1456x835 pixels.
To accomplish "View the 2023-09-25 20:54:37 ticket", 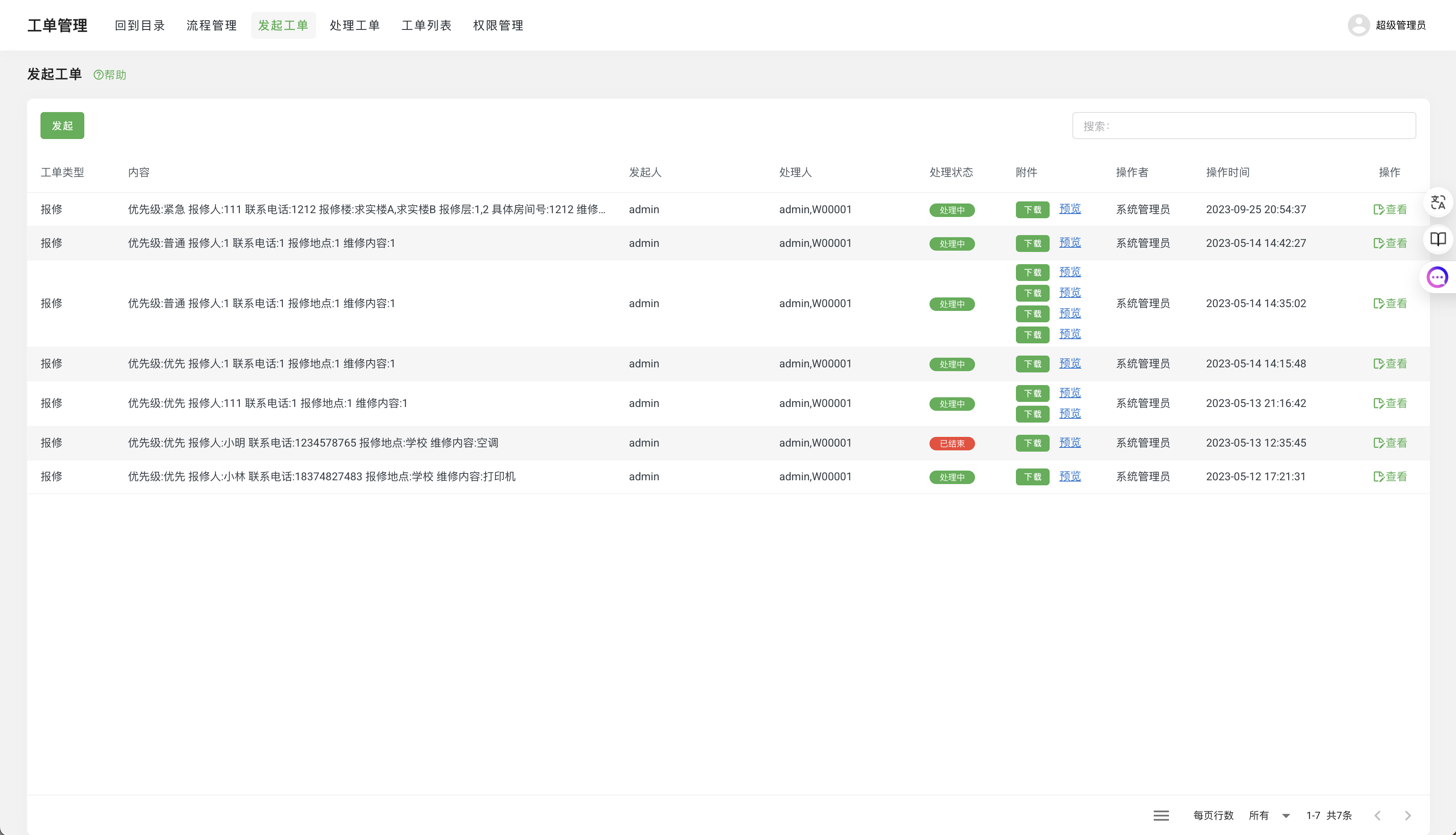I will pos(1390,209).
